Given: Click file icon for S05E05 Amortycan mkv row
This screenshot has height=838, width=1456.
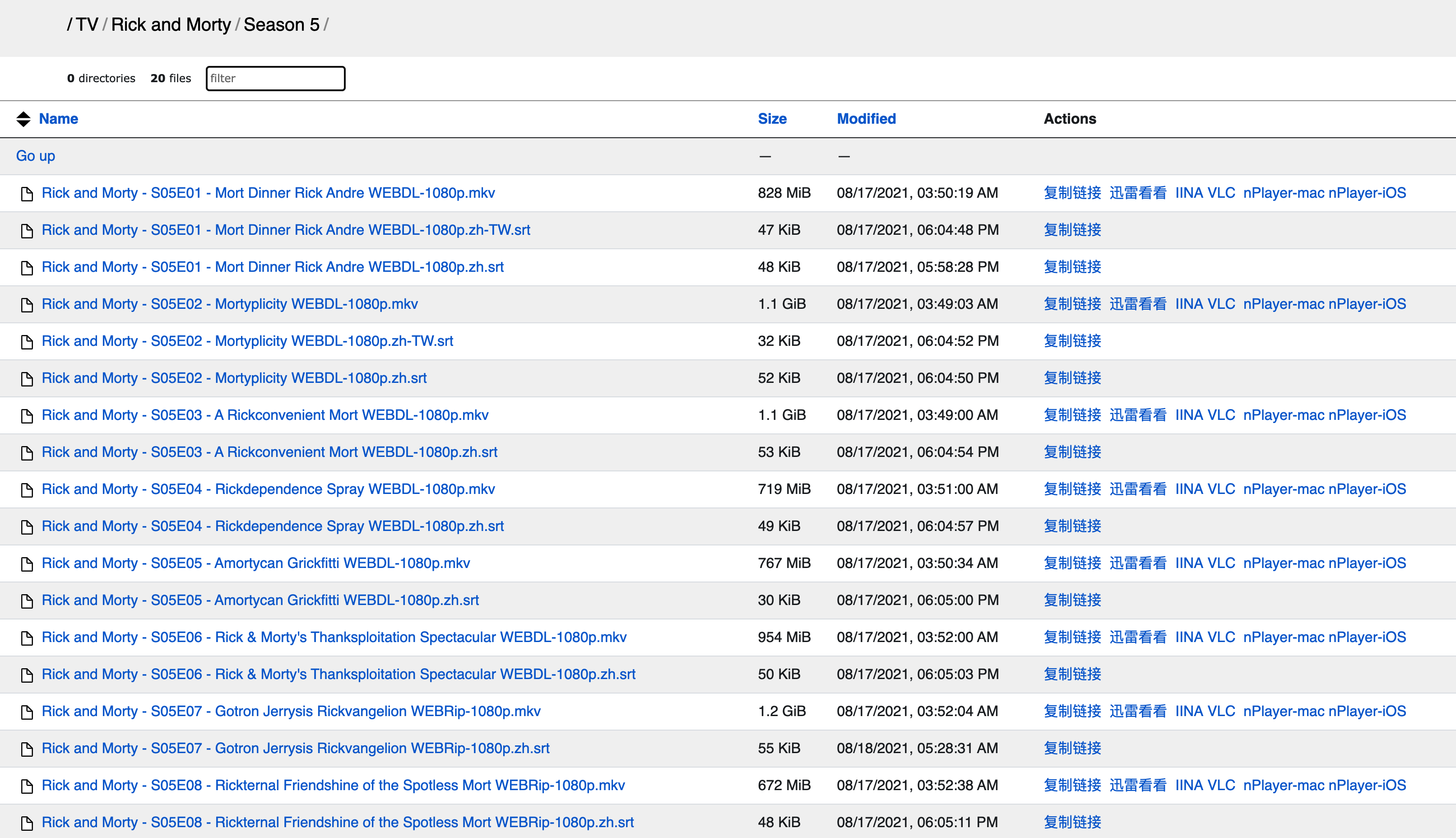Looking at the screenshot, I should 27,564.
